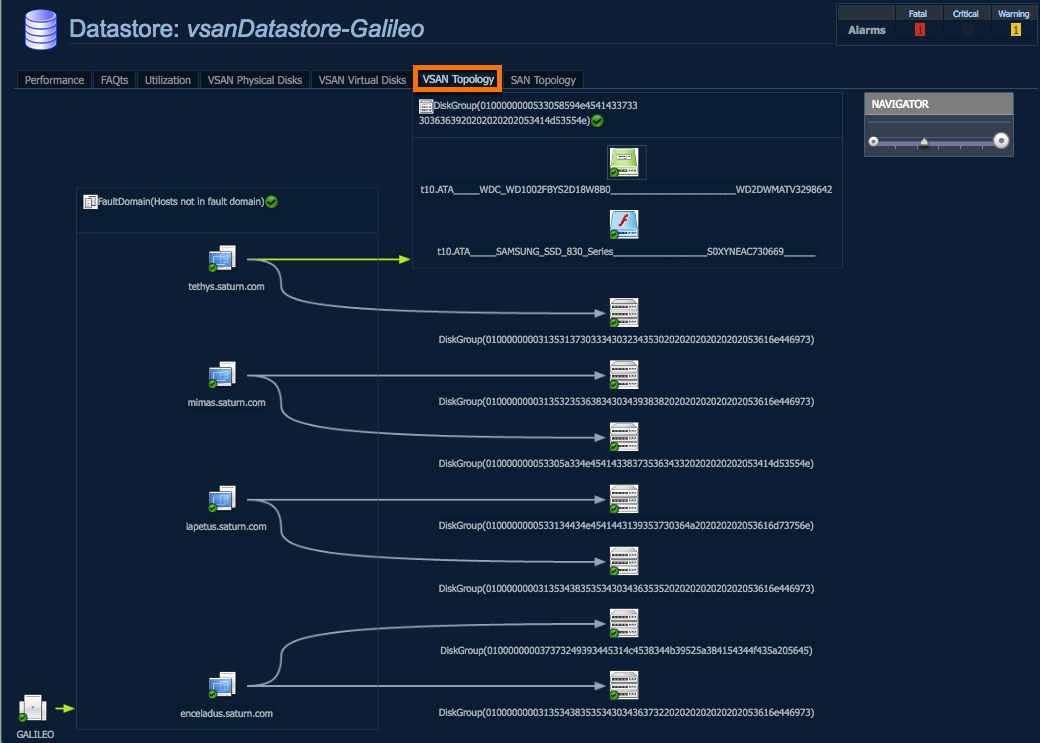Select disk group icon 01000000003737324939
This screenshot has height=743, width=1040.
coord(624,624)
